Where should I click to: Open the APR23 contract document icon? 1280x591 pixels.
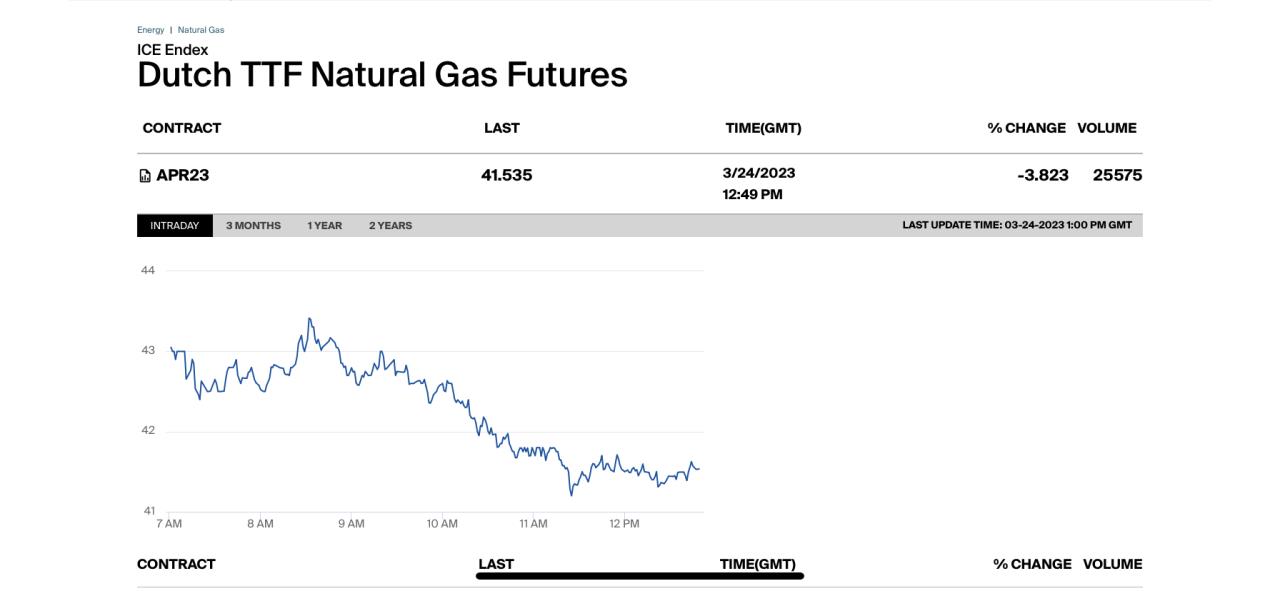[145, 176]
